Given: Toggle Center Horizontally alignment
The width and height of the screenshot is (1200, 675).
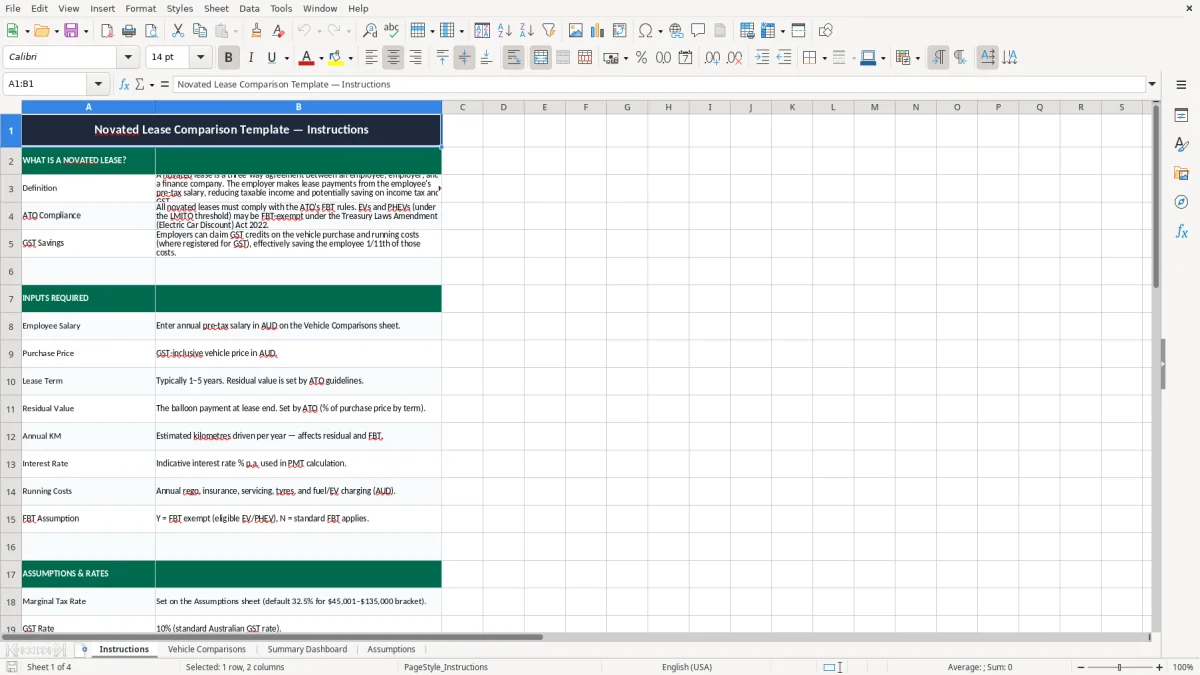Looking at the screenshot, I should pyautogui.click(x=393, y=58).
